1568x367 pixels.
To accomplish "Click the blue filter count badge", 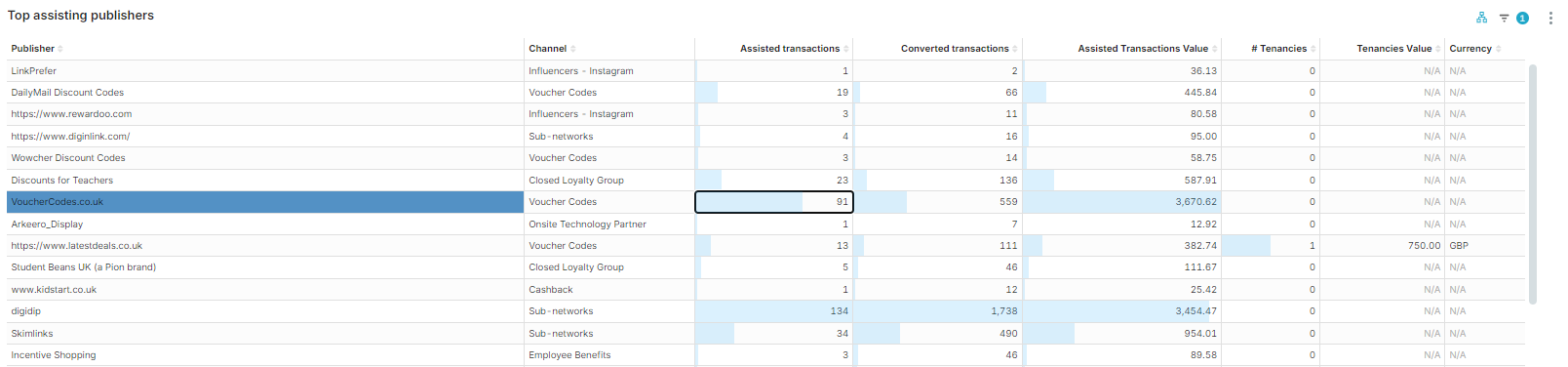I will [1522, 18].
